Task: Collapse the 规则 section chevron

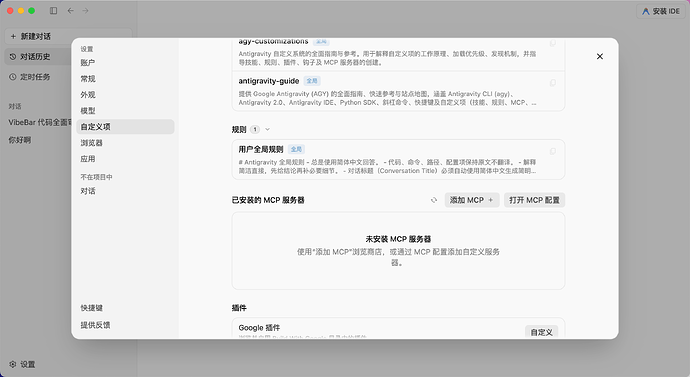Action: [268, 129]
